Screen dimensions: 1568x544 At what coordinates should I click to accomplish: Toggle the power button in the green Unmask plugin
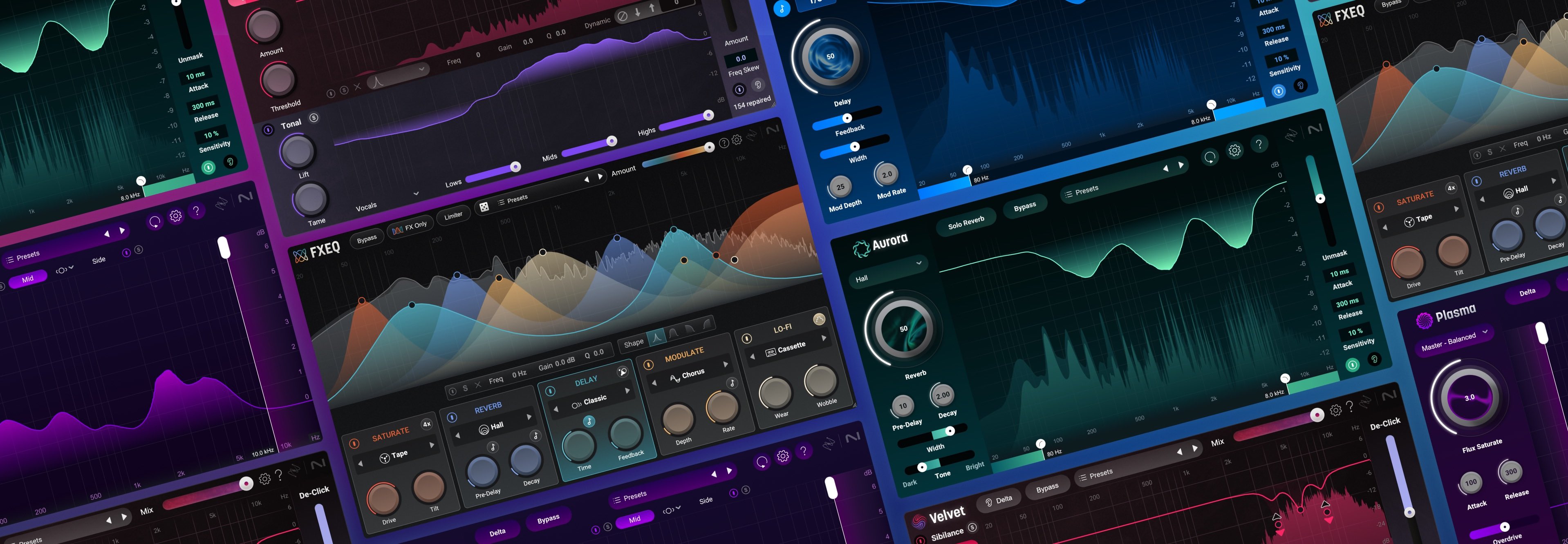click(208, 167)
